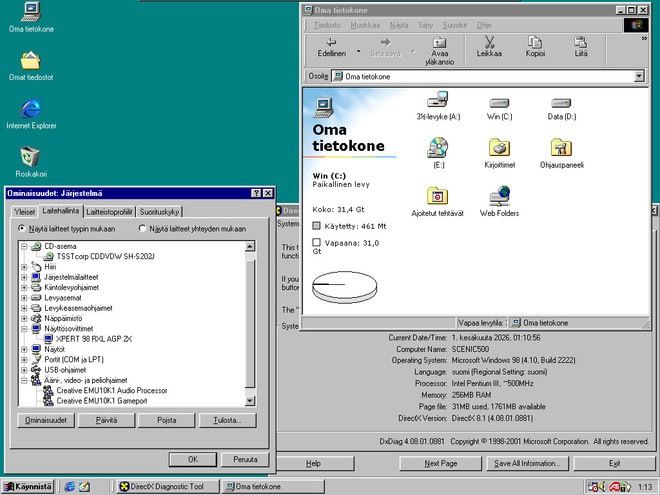Click speaker volume tray icon

tap(603, 487)
